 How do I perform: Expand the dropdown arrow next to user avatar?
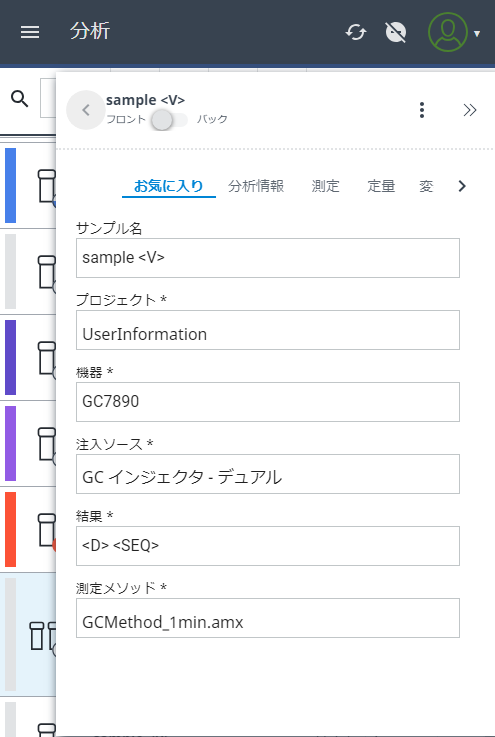click(477, 34)
